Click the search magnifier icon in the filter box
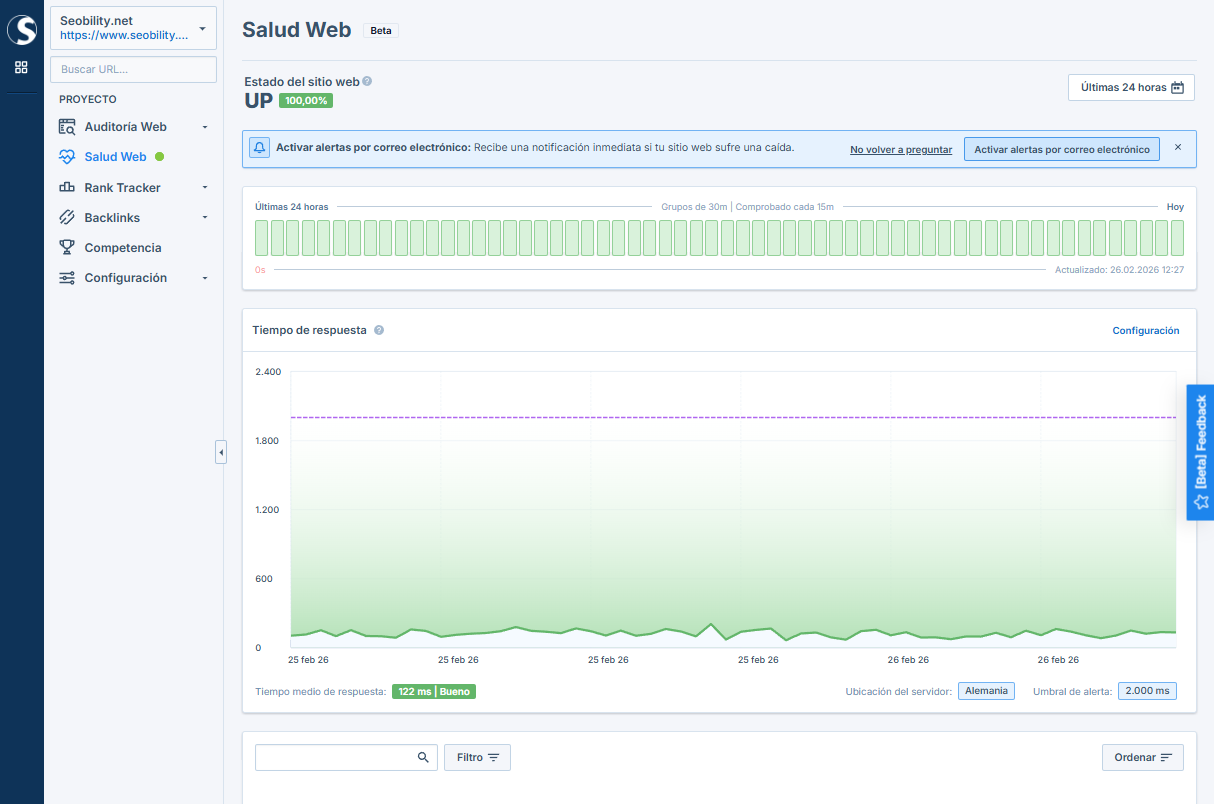1214x804 pixels. [423, 758]
